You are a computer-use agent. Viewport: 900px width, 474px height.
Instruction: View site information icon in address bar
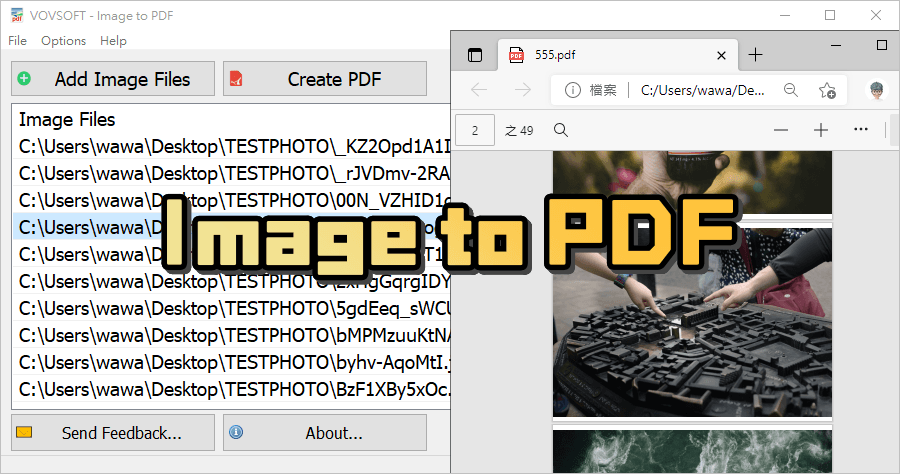click(x=572, y=90)
